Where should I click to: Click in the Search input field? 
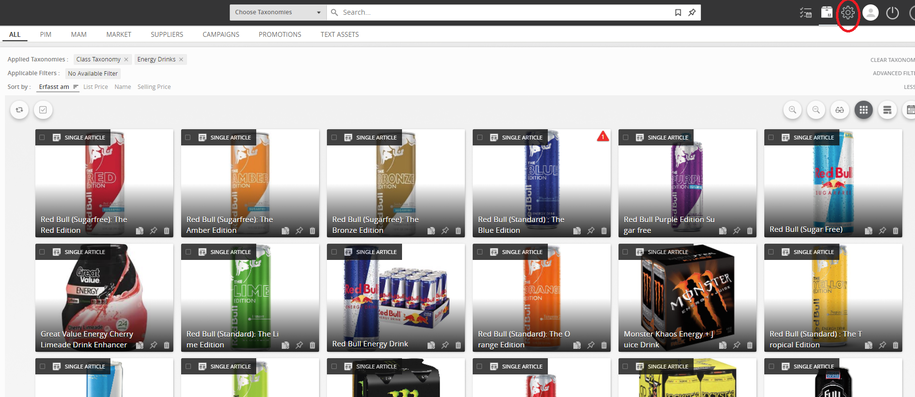click(505, 12)
